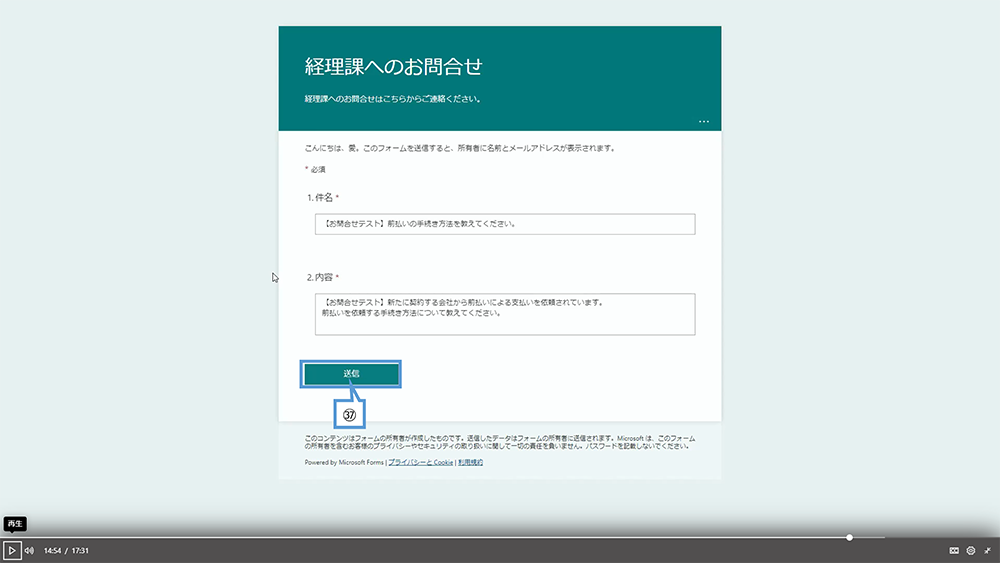Open the video player settings gear
Viewport: 1000px width, 563px height.
coord(971,550)
